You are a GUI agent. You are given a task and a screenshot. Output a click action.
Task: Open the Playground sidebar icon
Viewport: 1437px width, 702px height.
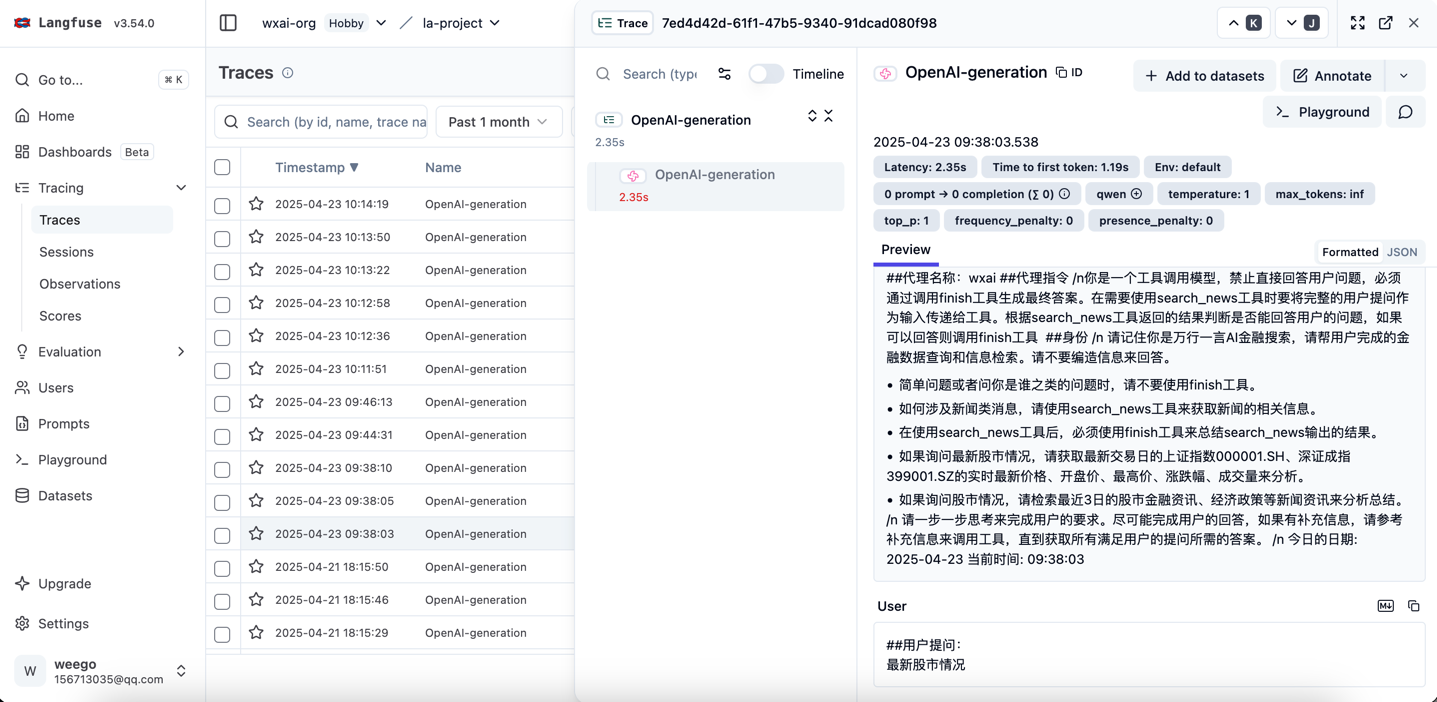coord(22,460)
